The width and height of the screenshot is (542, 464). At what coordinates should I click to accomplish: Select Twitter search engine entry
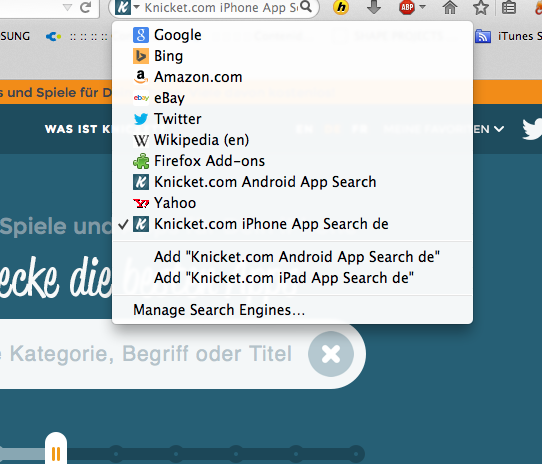pyautogui.click(x=292, y=119)
